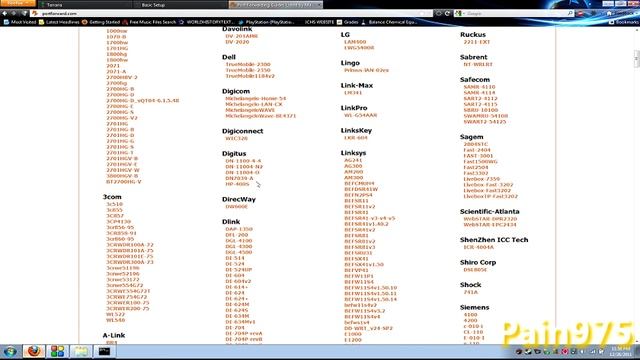Viewport: 640px width, 360px height.
Task: Open the ShenZhen ICR-4004A link
Action: (x=478, y=247)
